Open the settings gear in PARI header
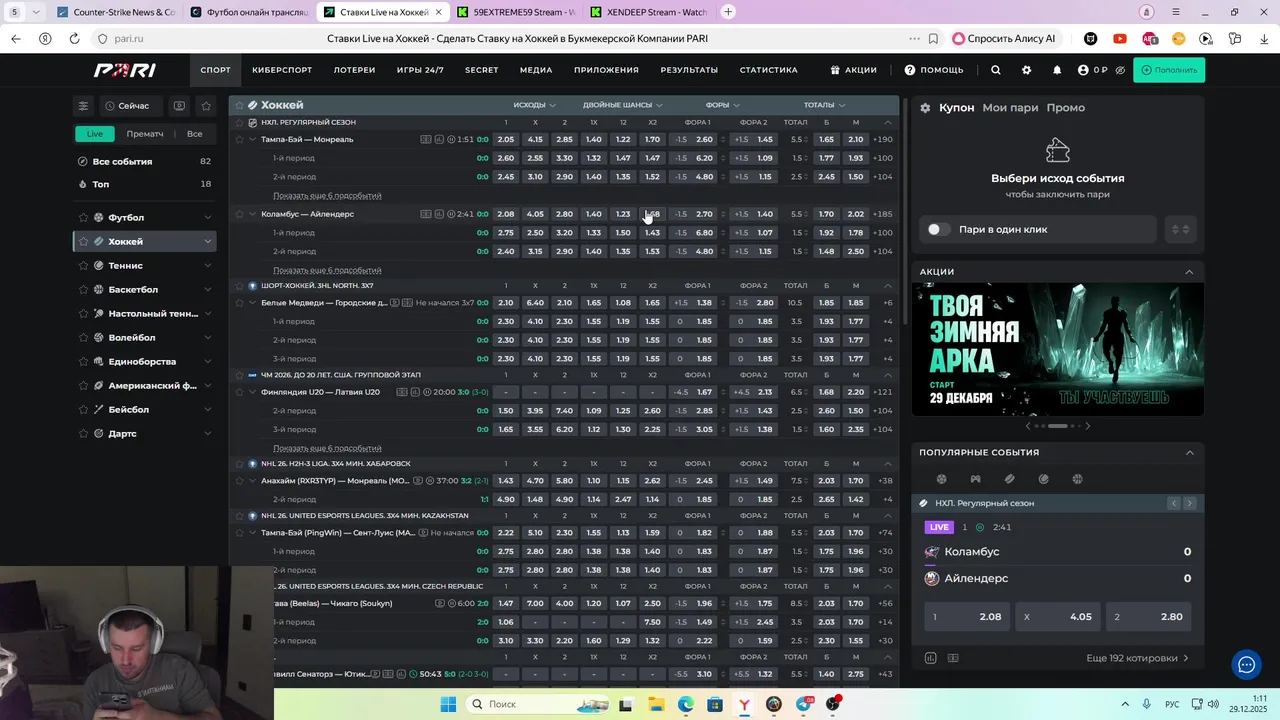The width and height of the screenshot is (1280, 720). point(1026,70)
